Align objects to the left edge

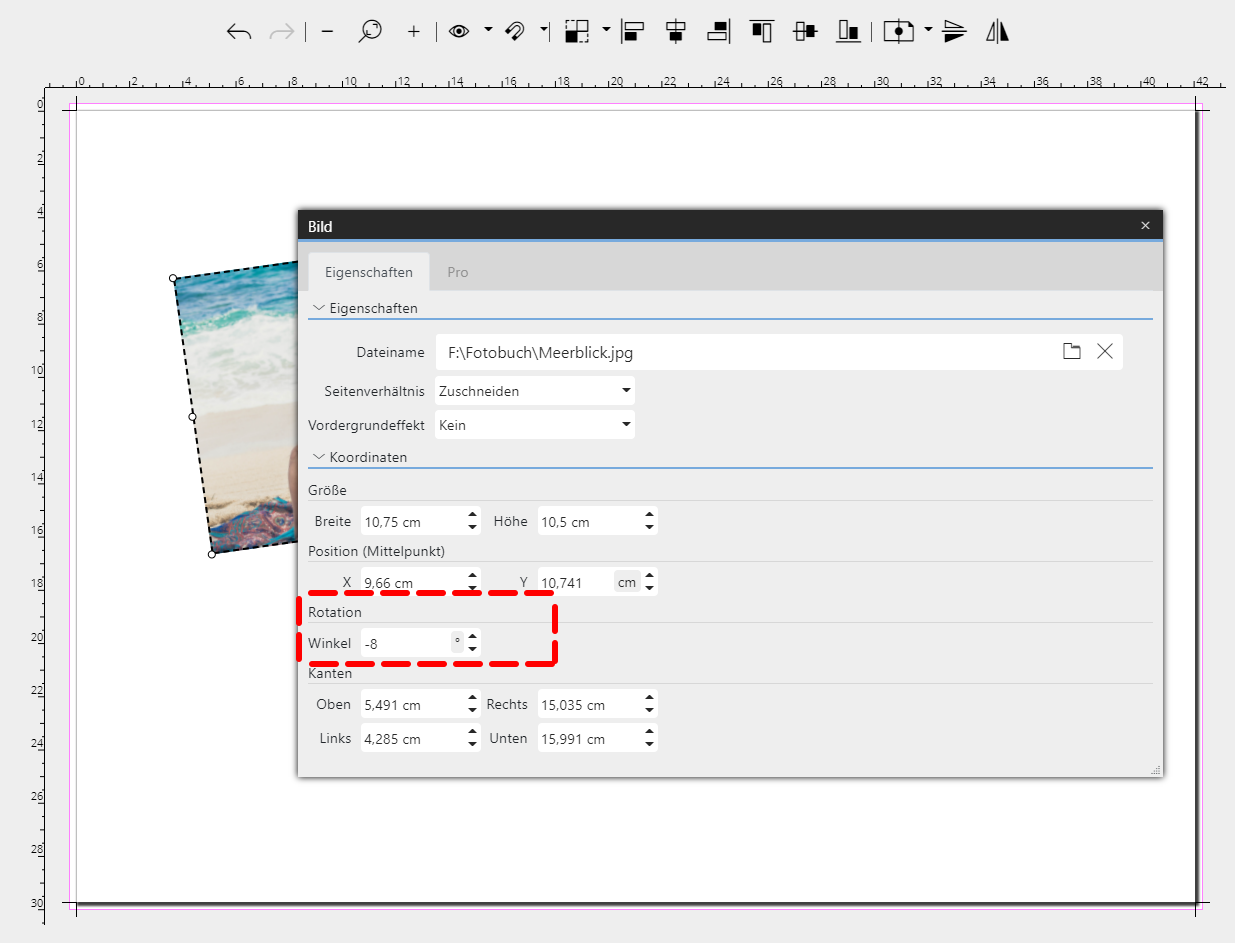coord(632,32)
